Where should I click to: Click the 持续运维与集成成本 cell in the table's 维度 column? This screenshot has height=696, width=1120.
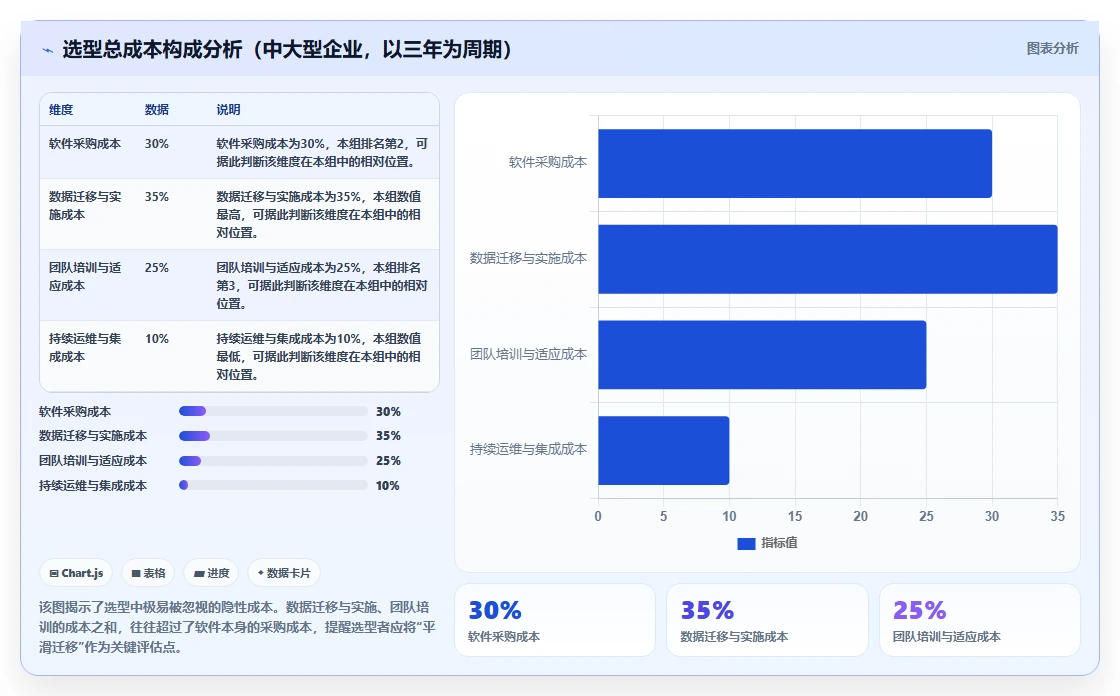click(x=85, y=347)
